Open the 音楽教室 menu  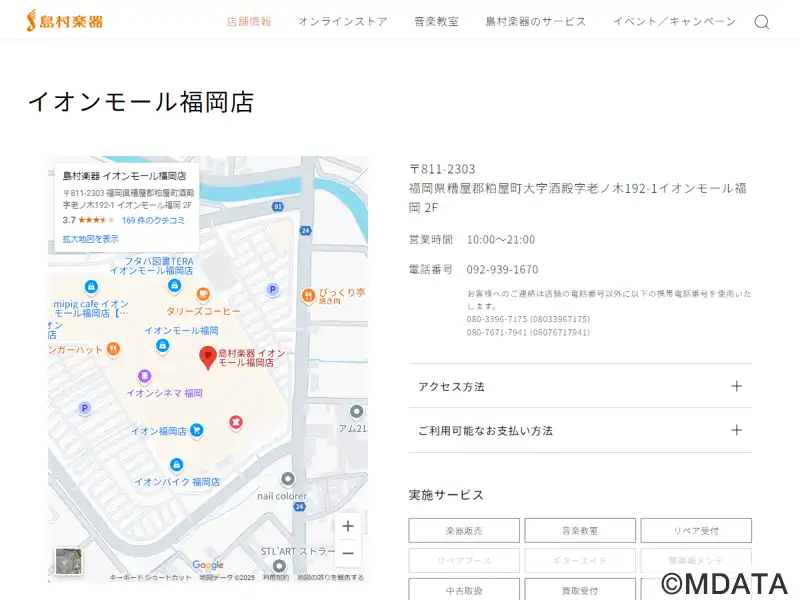(x=436, y=21)
